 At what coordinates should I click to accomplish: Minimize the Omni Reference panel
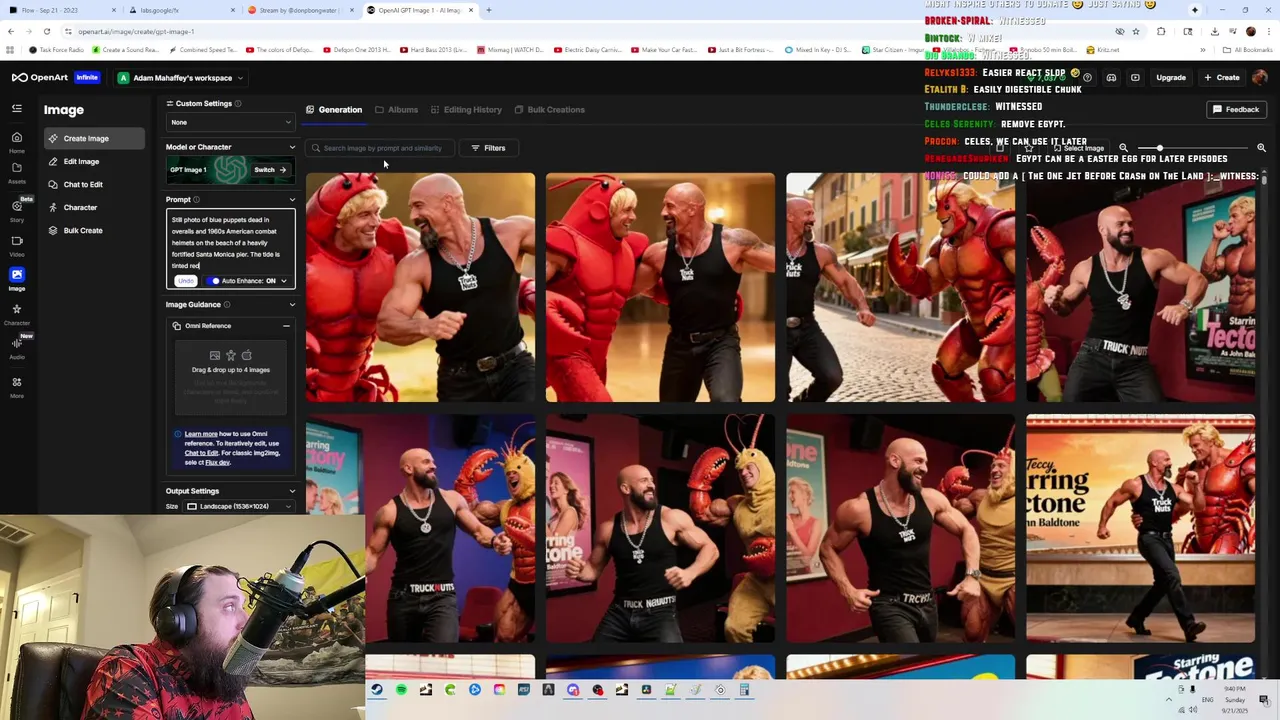click(286, 326)
